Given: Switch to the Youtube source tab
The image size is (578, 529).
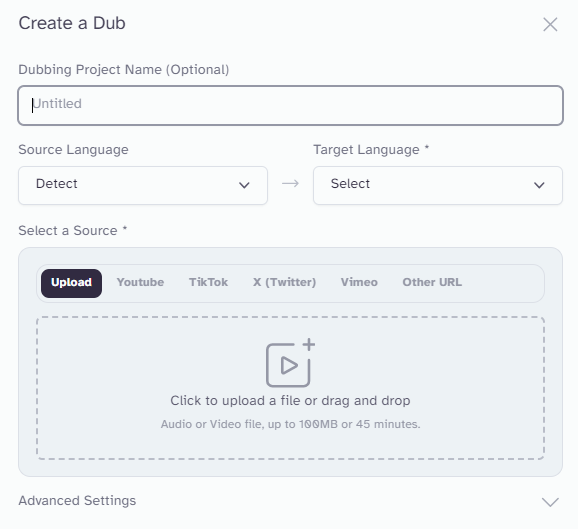Looking at the screenshot, I should (140, 282).
